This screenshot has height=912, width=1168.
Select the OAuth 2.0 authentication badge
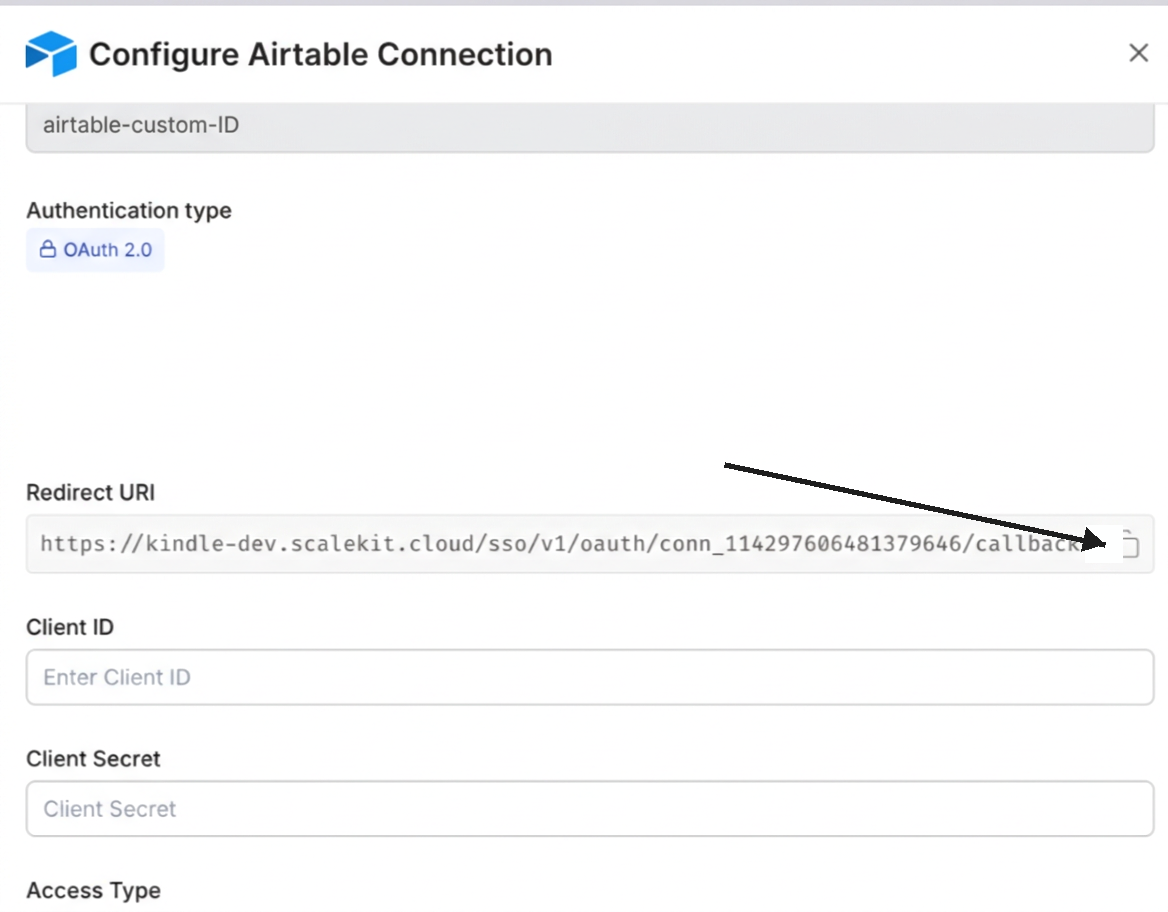pyautogui.click(x=95, y=250)
